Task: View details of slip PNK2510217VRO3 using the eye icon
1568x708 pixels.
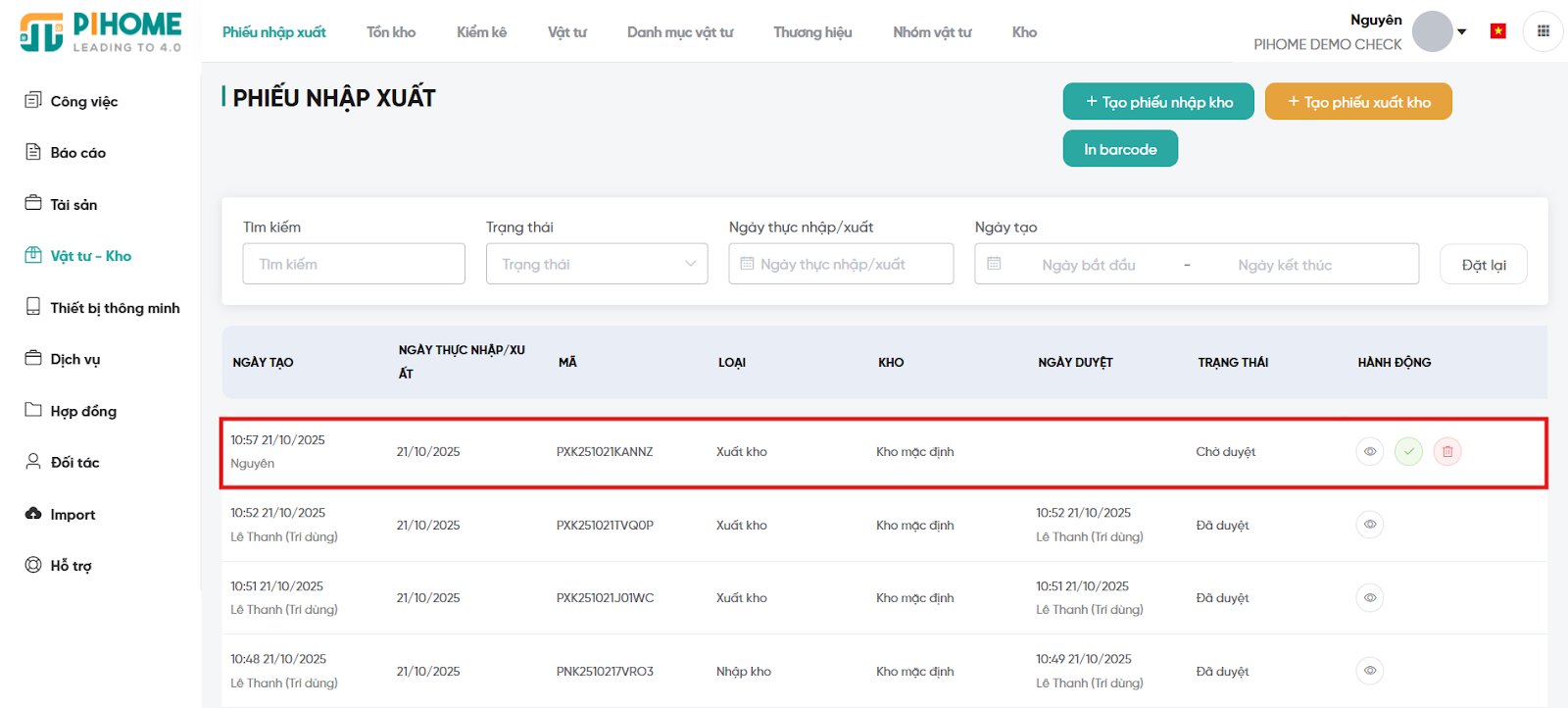Action: click(1370, 671)
